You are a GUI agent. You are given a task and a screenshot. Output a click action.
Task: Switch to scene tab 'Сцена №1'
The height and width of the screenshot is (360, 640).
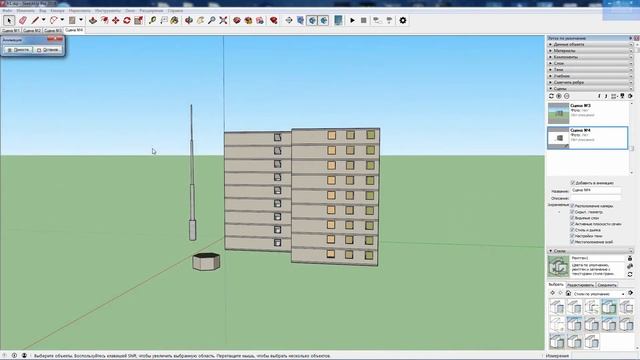tap(11, 30)
